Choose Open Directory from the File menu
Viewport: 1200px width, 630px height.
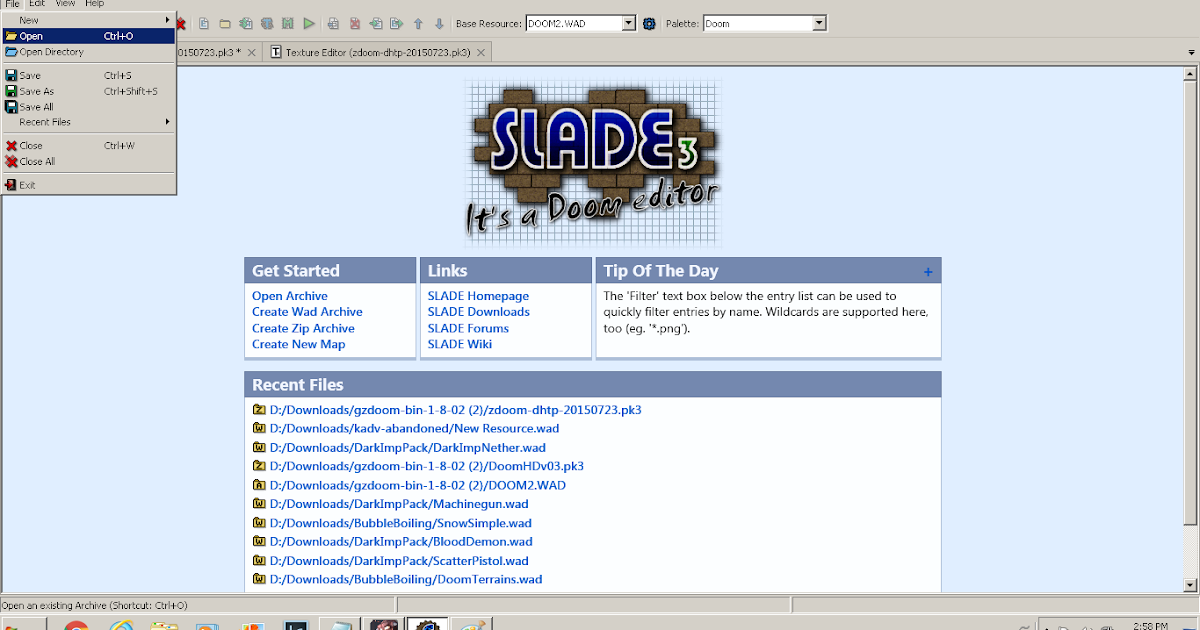click(x=89, y=52)
